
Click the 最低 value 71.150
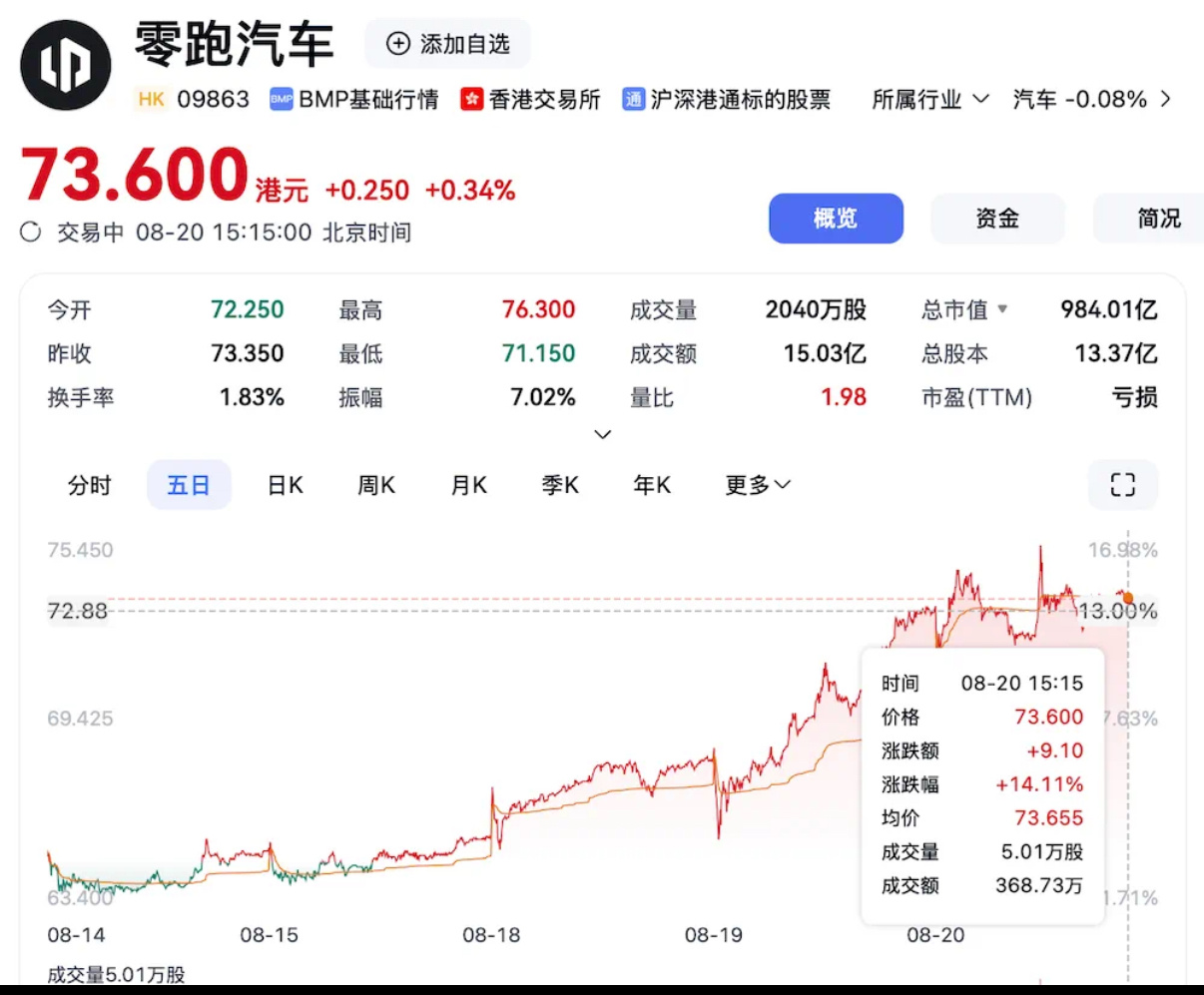539,353
